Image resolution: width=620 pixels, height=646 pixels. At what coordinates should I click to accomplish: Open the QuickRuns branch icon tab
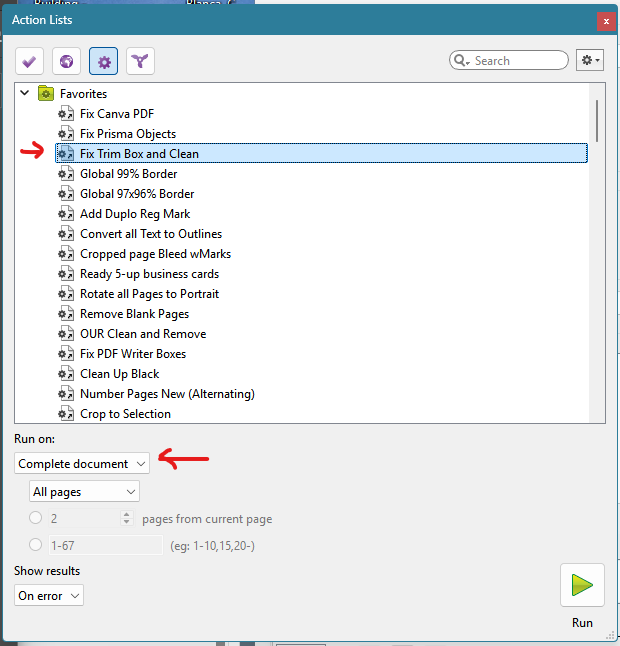140,61
